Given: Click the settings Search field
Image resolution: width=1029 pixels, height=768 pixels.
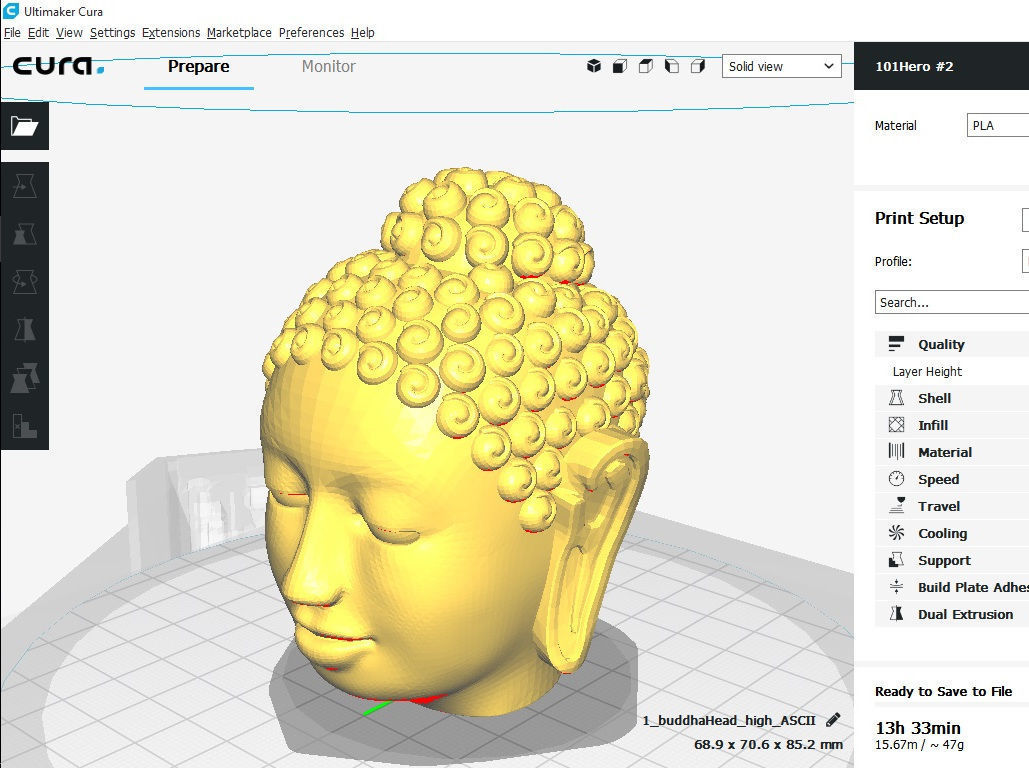Looking at the screenshot, I should (952, 302).
